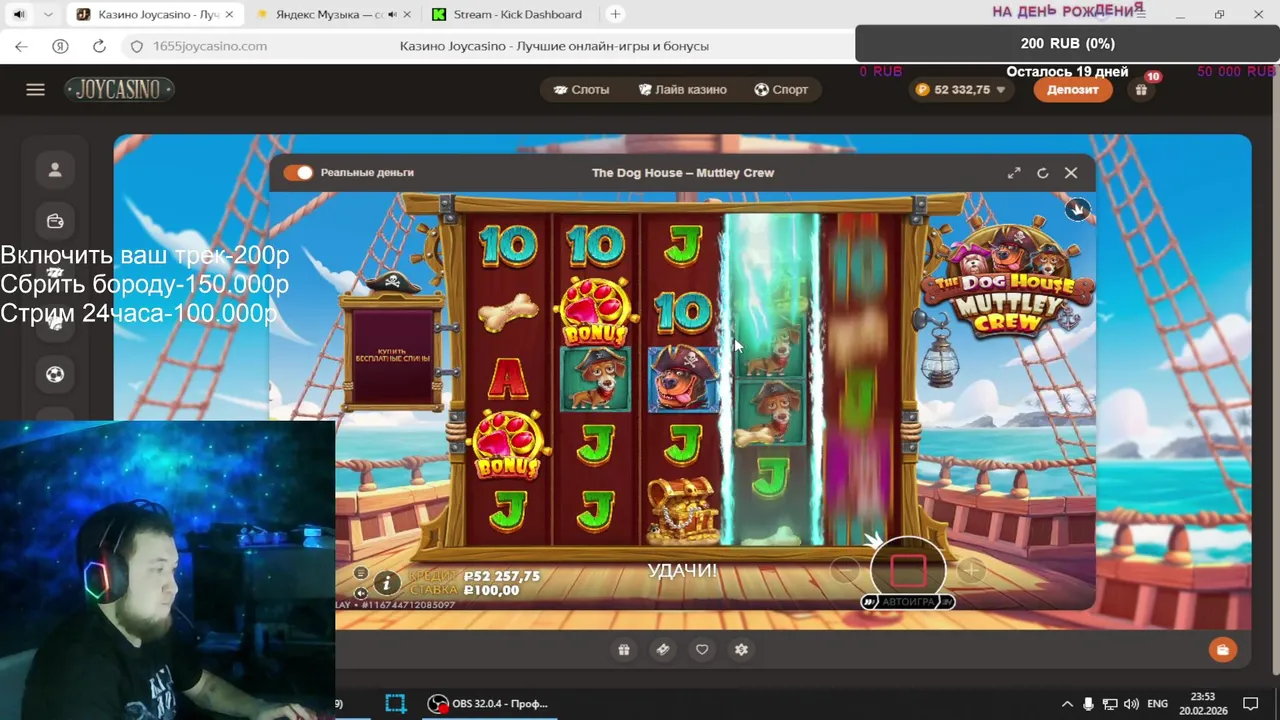The height and width of the screenshot is (720, 1280).
Task: Click the round arrow badge above the game logo
Action: tap(1077, 209)
